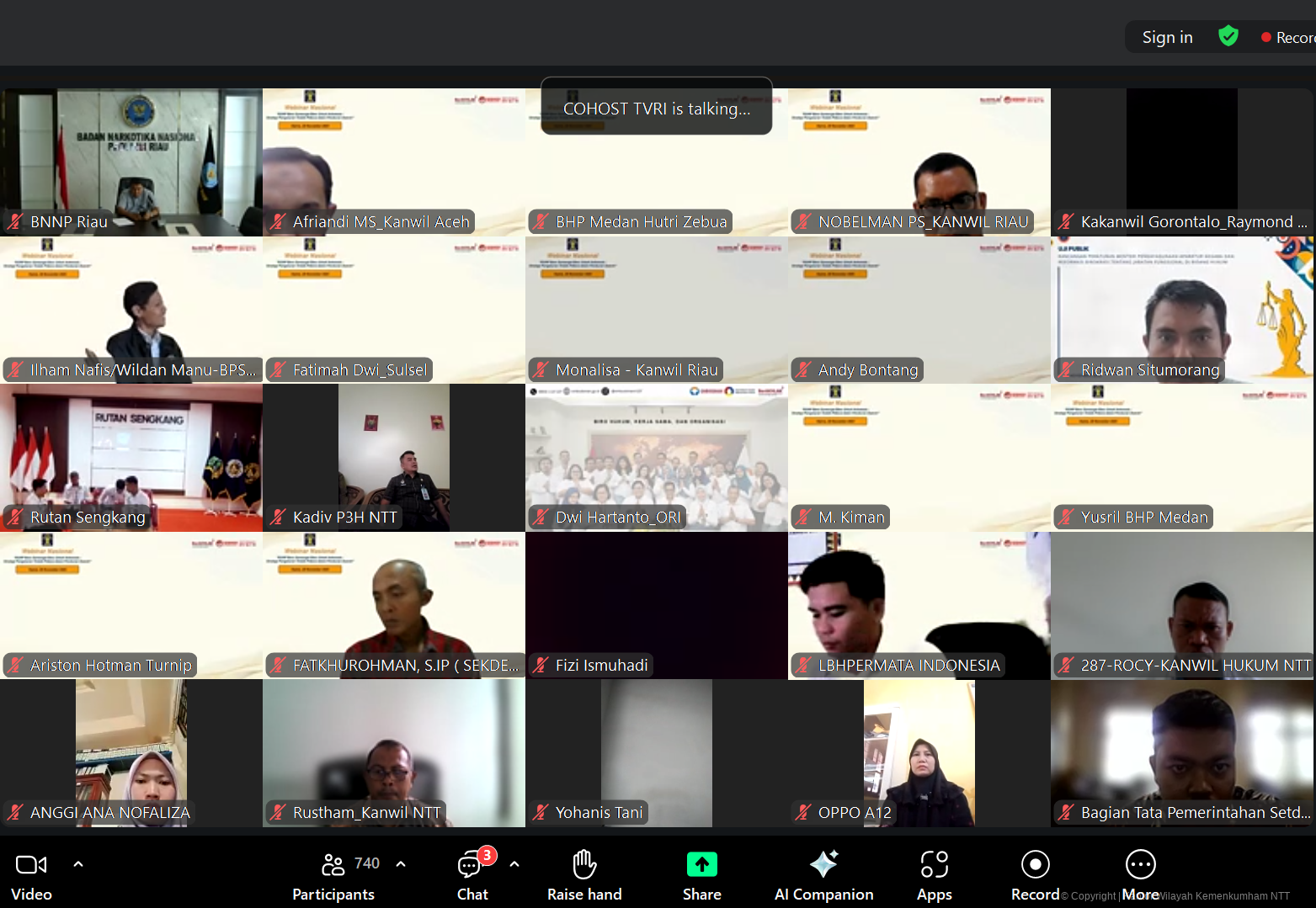1316x908 pixels.
Task: Select the BNNP Riau video tile
Action: coord(131,160)
